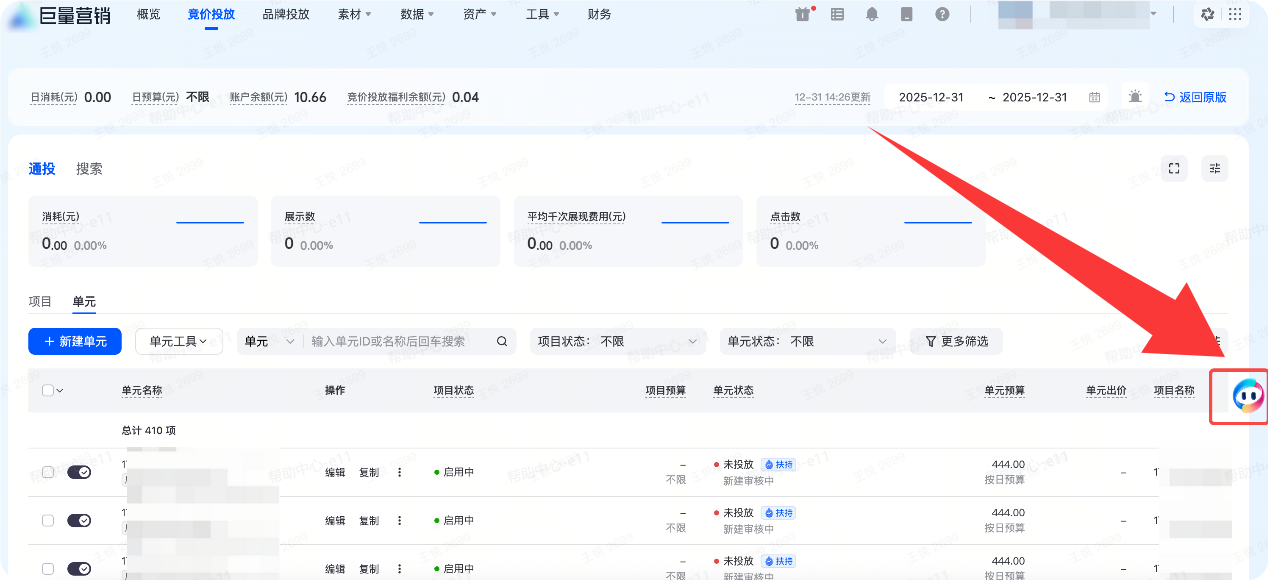Go to the 概览 tab
The height and width of the screenshot is (580, 1268).
pyautogui.click(x=148, y=14)
